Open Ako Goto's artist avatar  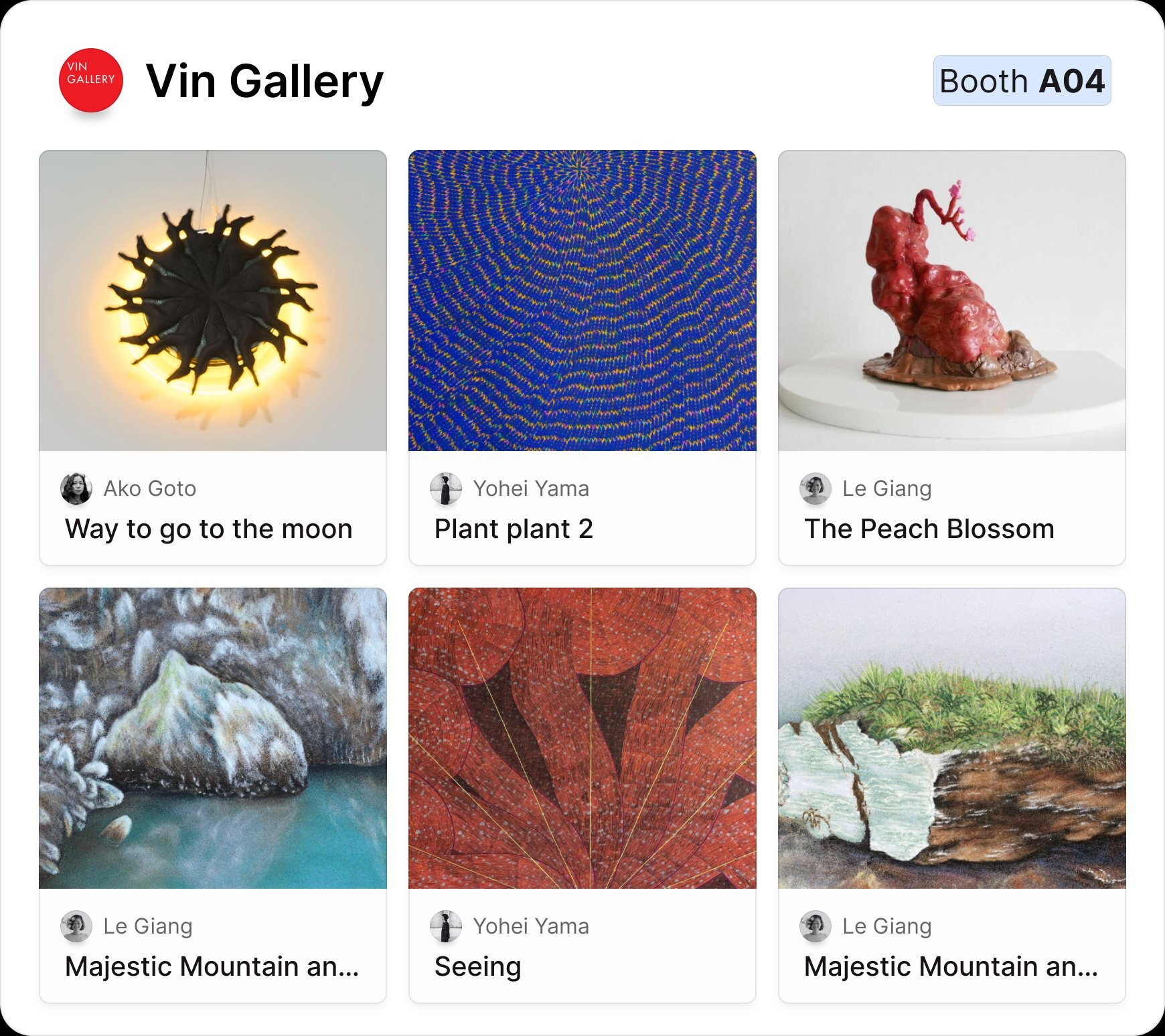tap(76, 488)
